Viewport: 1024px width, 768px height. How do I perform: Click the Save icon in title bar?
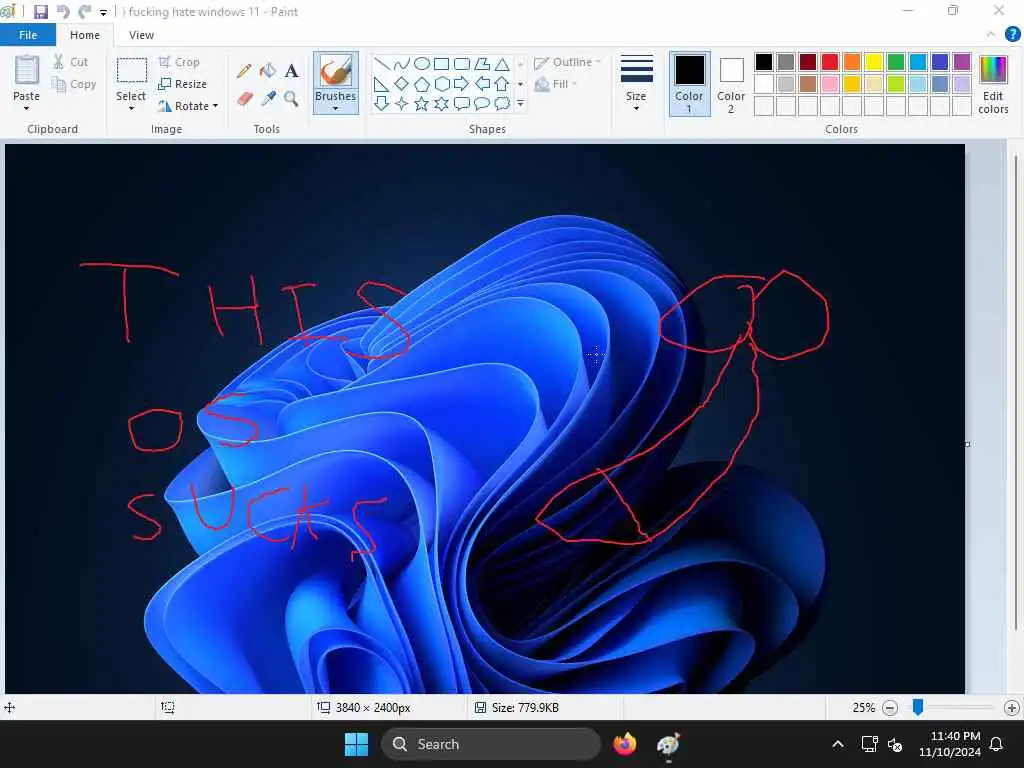pos(40,12)
